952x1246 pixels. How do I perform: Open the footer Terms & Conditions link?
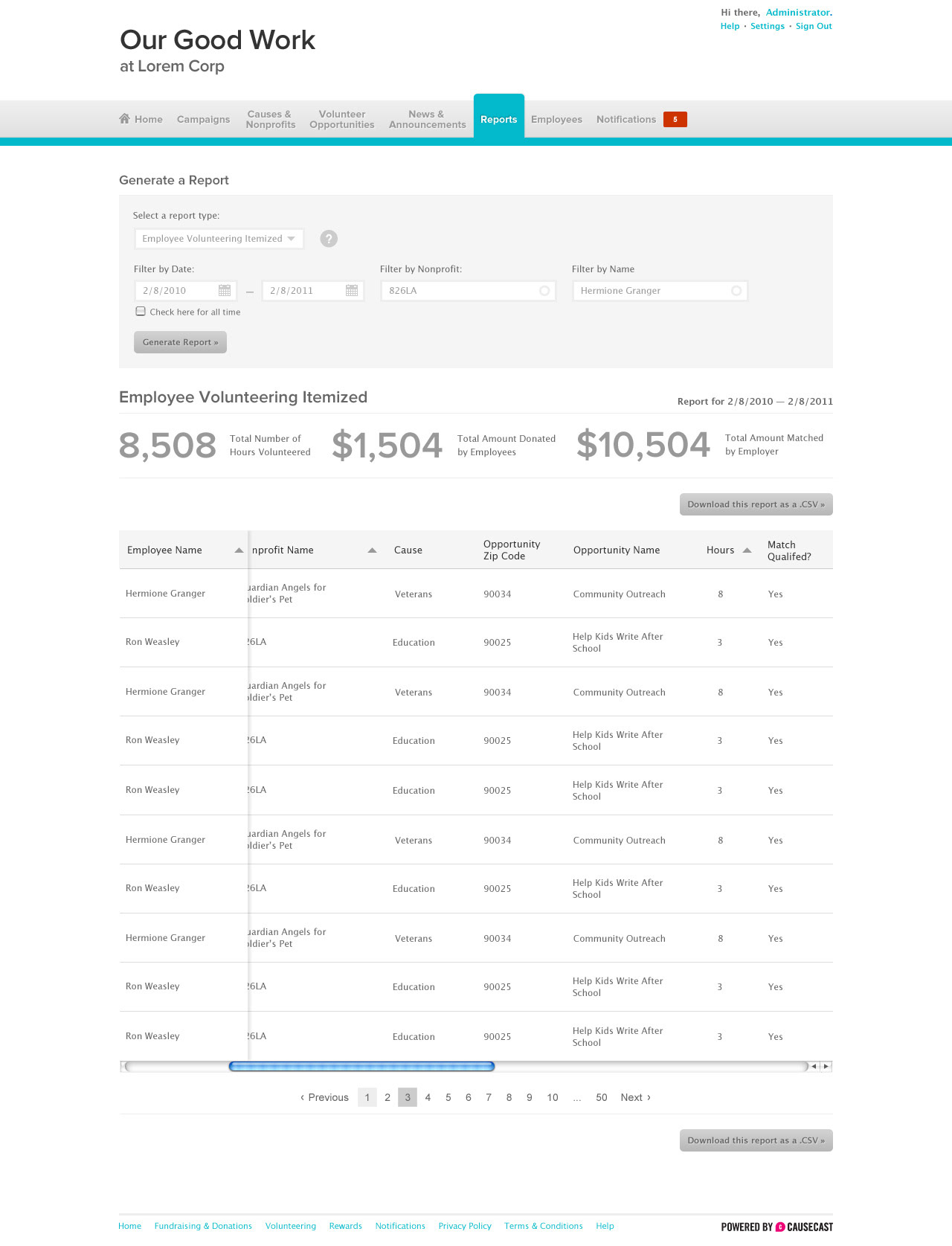tap(544, 1226)
